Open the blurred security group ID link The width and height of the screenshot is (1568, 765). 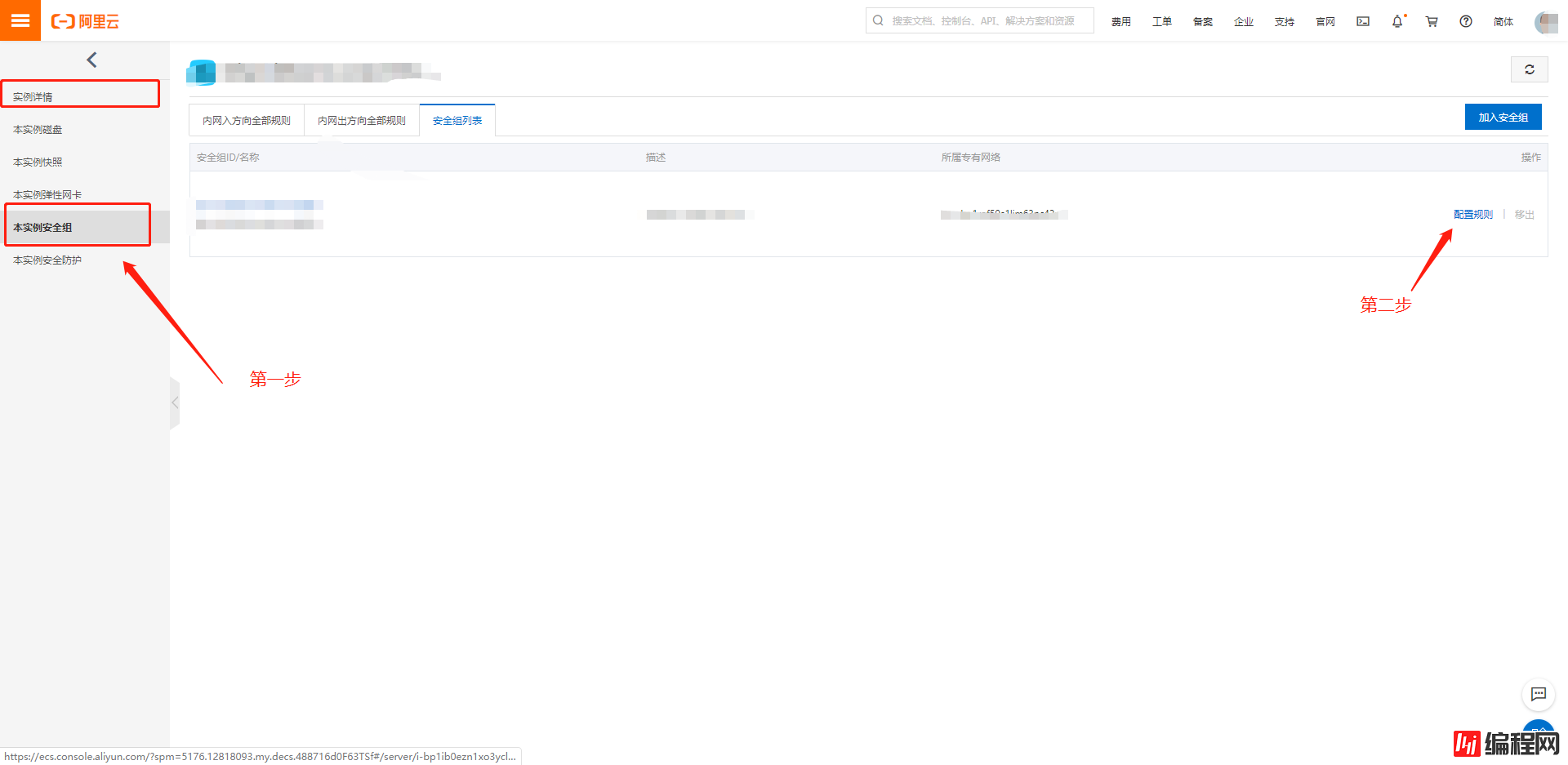[x=260, y=205]
